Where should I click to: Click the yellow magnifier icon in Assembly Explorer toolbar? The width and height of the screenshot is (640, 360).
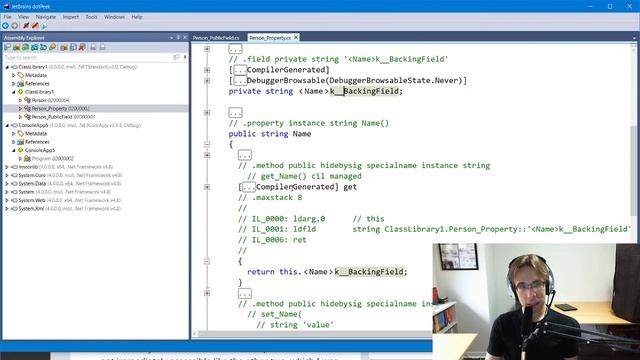[53, 47]
